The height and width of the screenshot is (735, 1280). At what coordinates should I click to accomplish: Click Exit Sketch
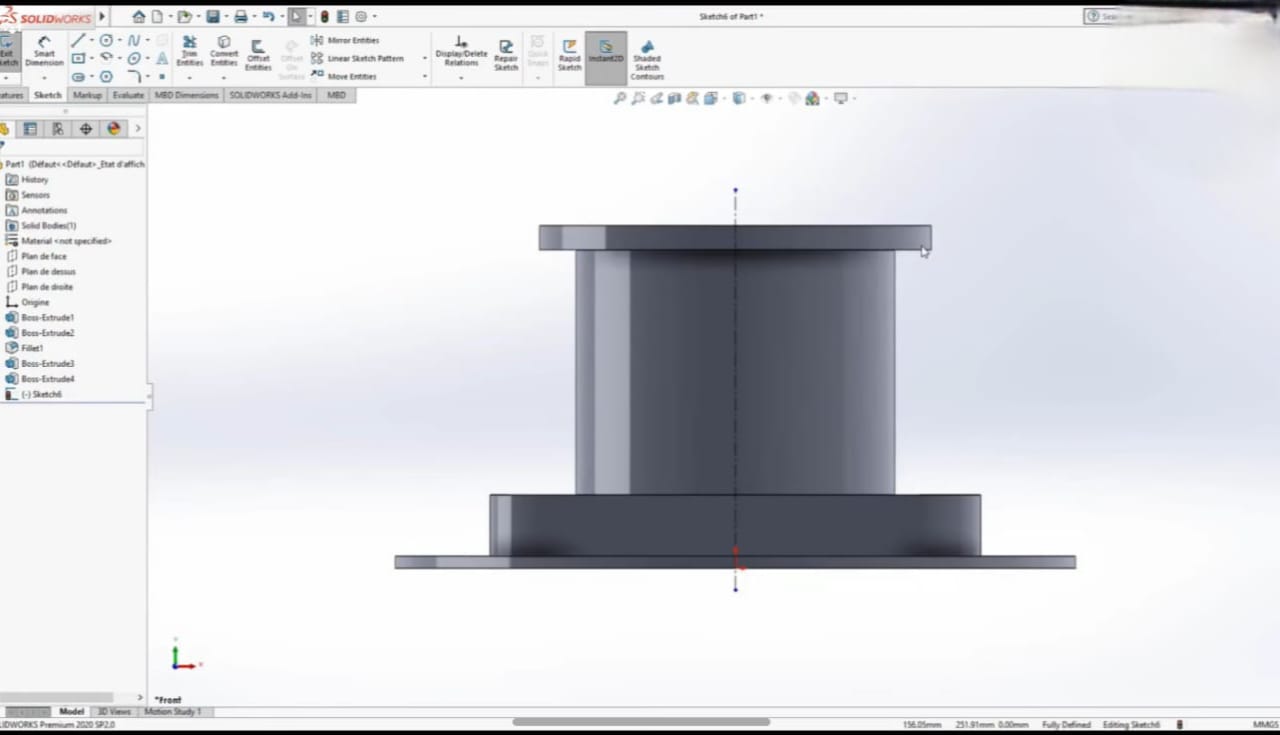pyautogui.click(x=8, y=50)
